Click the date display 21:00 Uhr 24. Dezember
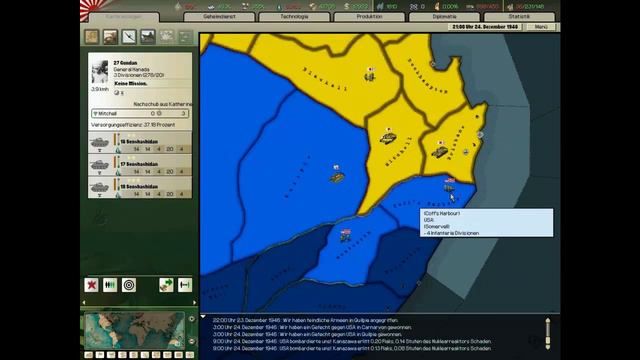The height and width of the screenshot is (360, 640). tap(485, 27)
